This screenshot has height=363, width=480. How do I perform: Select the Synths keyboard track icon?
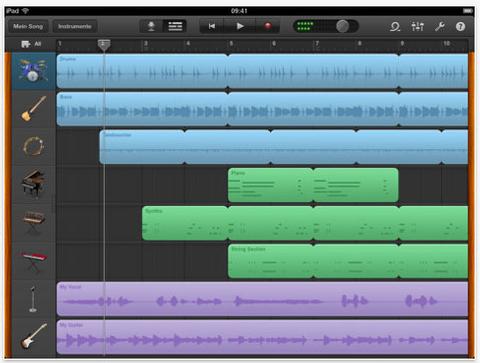click(33, 222)
